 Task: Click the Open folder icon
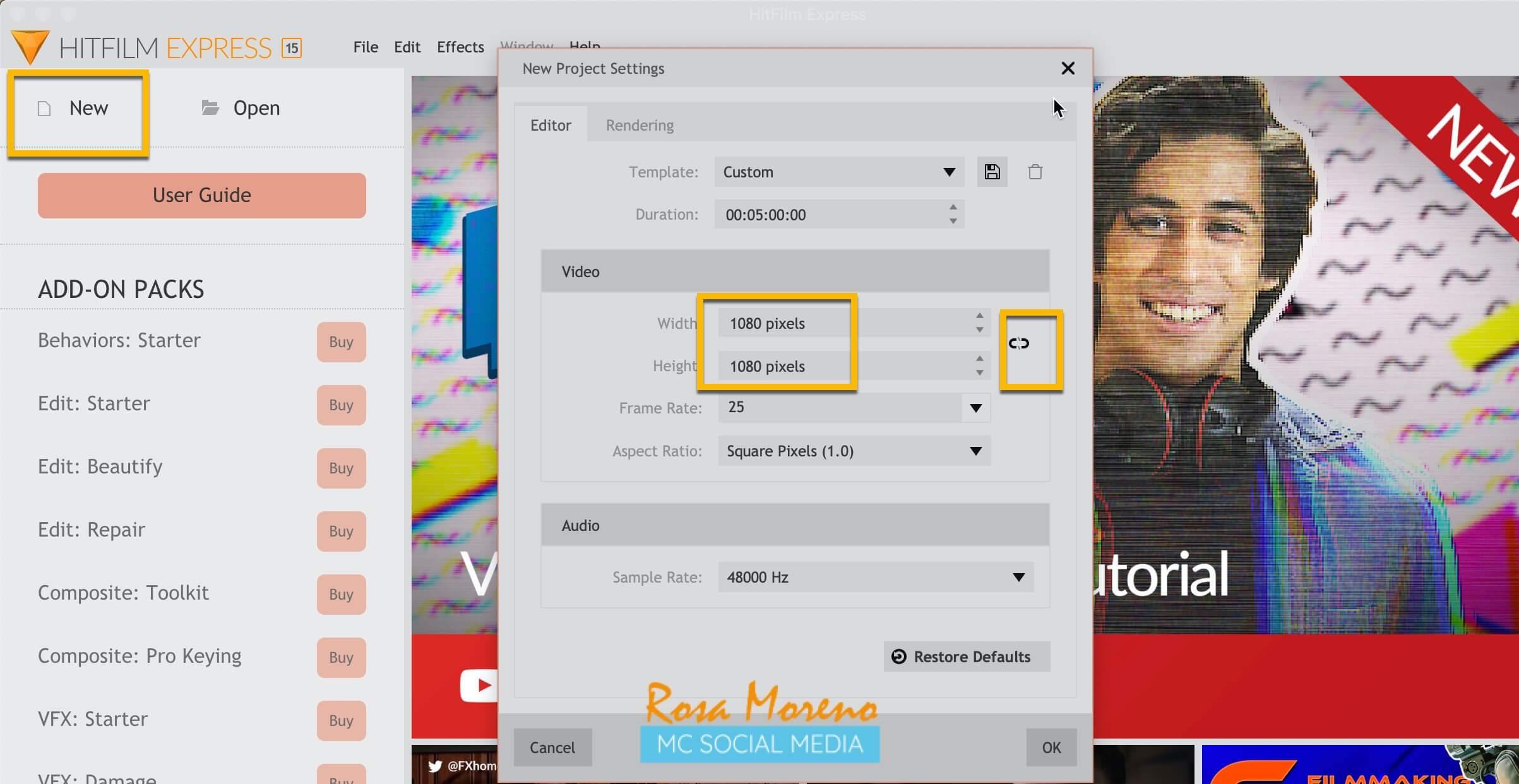210,108
